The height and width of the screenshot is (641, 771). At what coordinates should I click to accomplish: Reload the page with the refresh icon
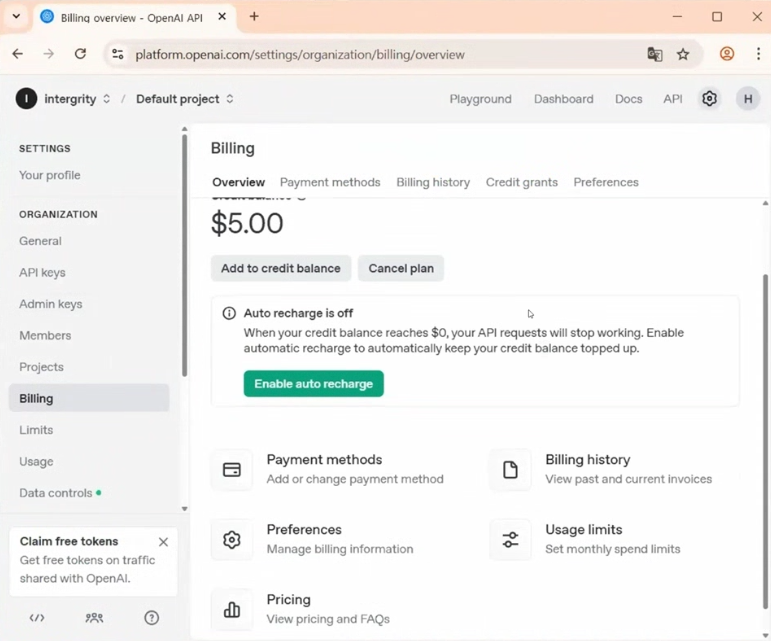point(80,54)
